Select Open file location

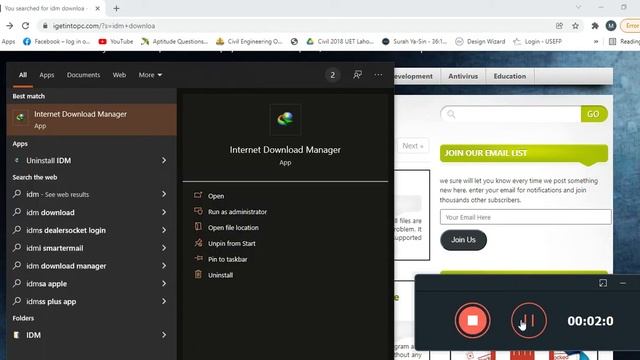click(233, 228)
